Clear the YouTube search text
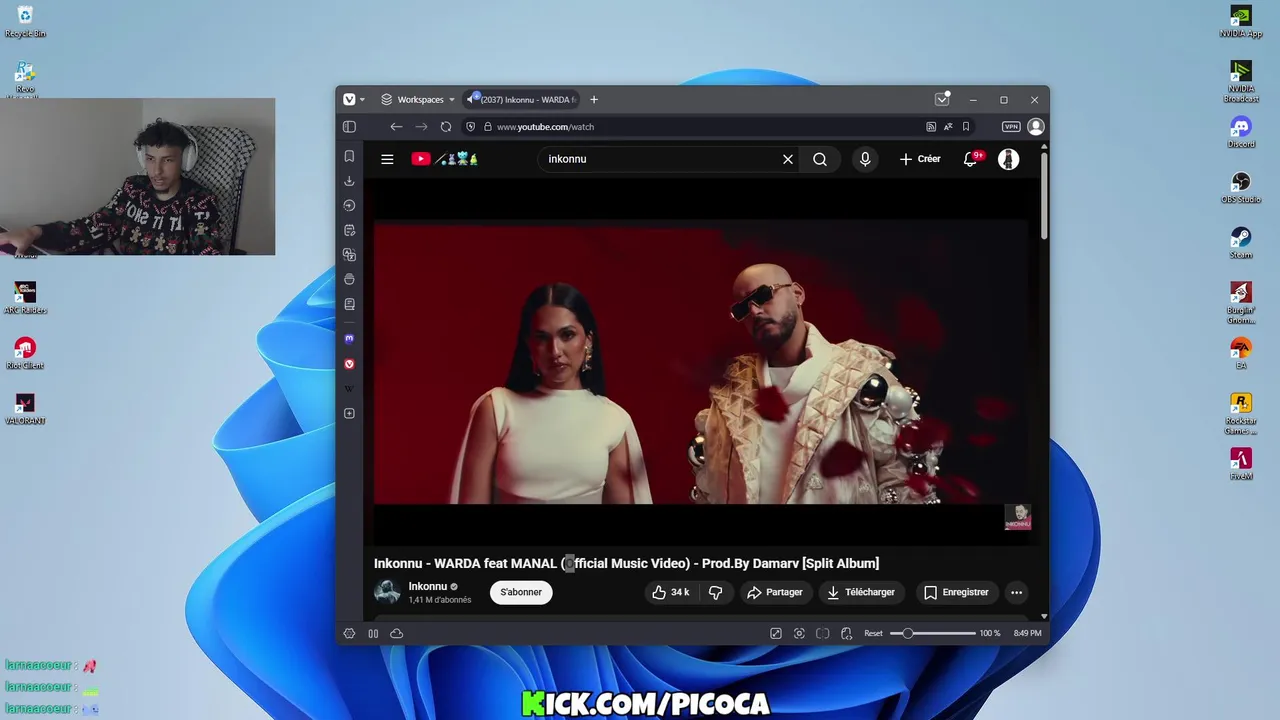The image size is (1280, 720). pos(788,159)
